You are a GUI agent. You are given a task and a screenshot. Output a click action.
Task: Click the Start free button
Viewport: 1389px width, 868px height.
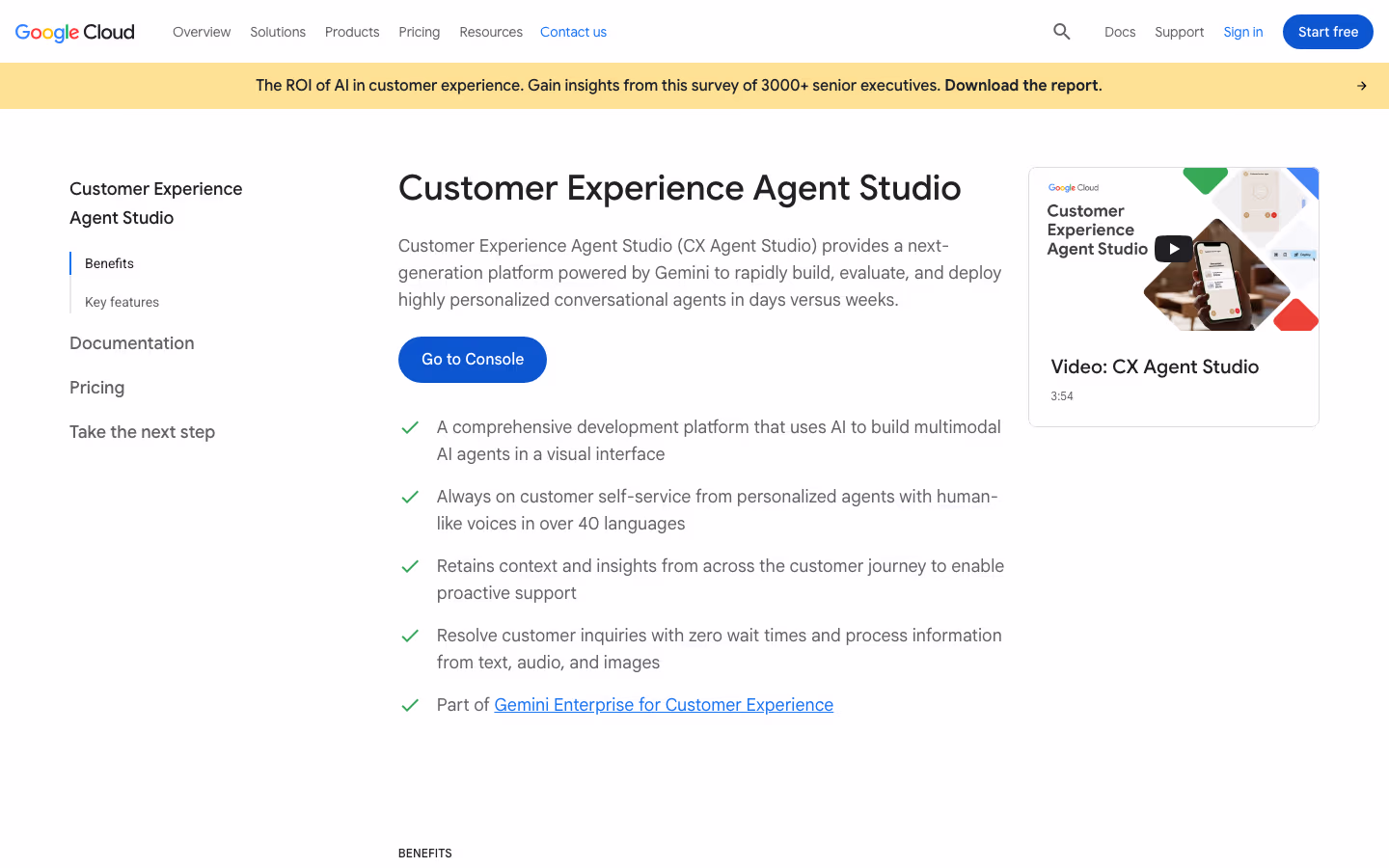pyautogui.click(x=1328, y=32)
